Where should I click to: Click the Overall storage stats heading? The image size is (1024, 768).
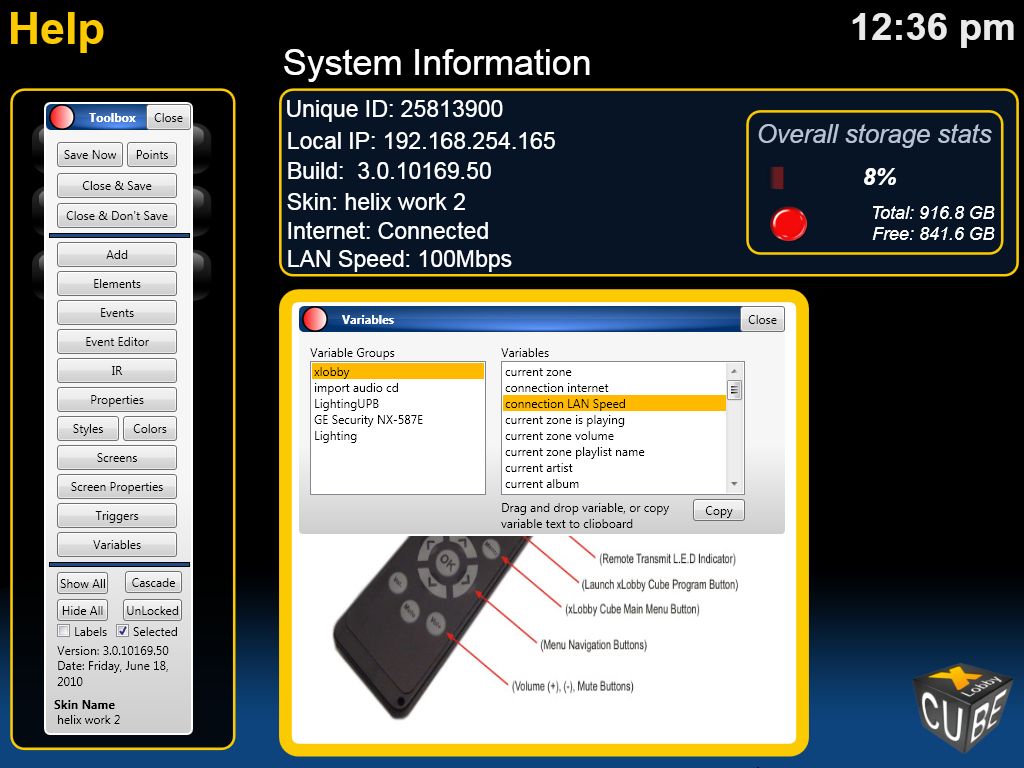click(874, 134)
